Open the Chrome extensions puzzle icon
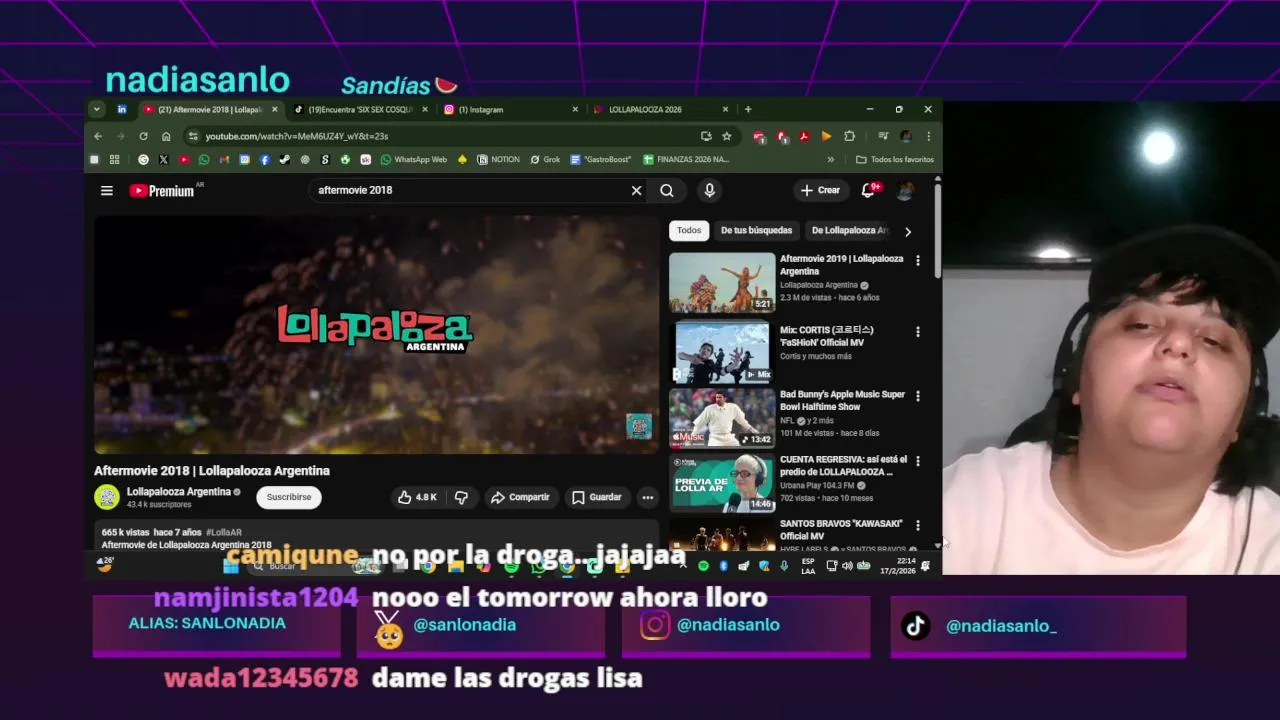 (849, 136)
